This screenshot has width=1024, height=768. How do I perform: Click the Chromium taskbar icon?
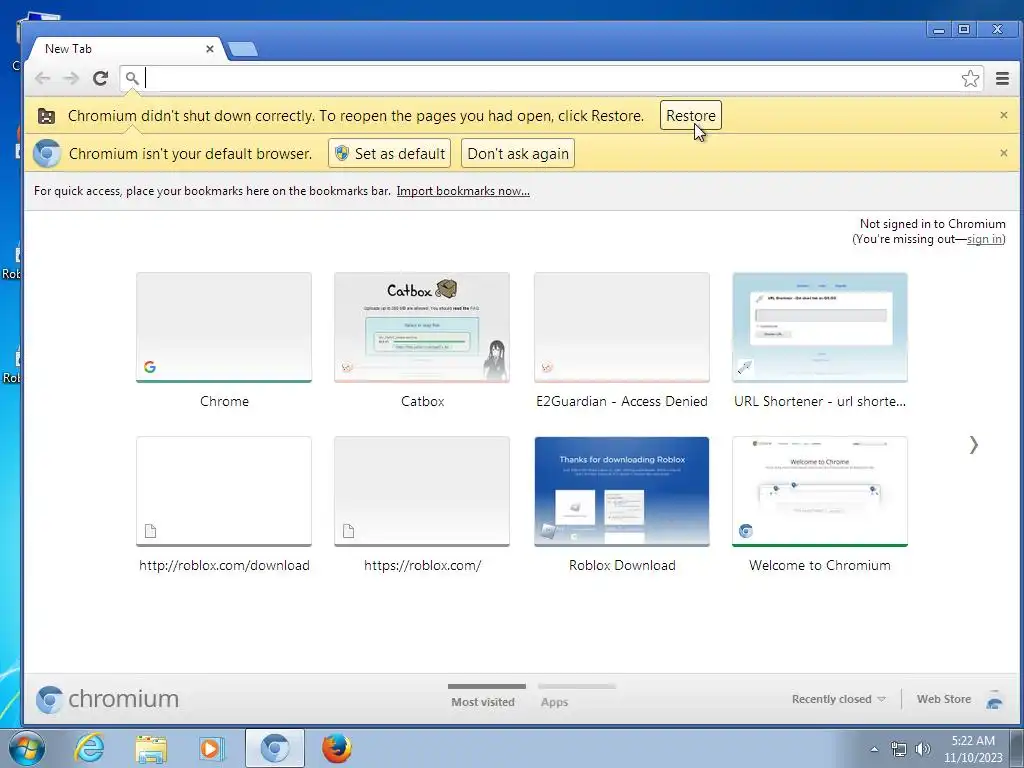tap(275, 748)
